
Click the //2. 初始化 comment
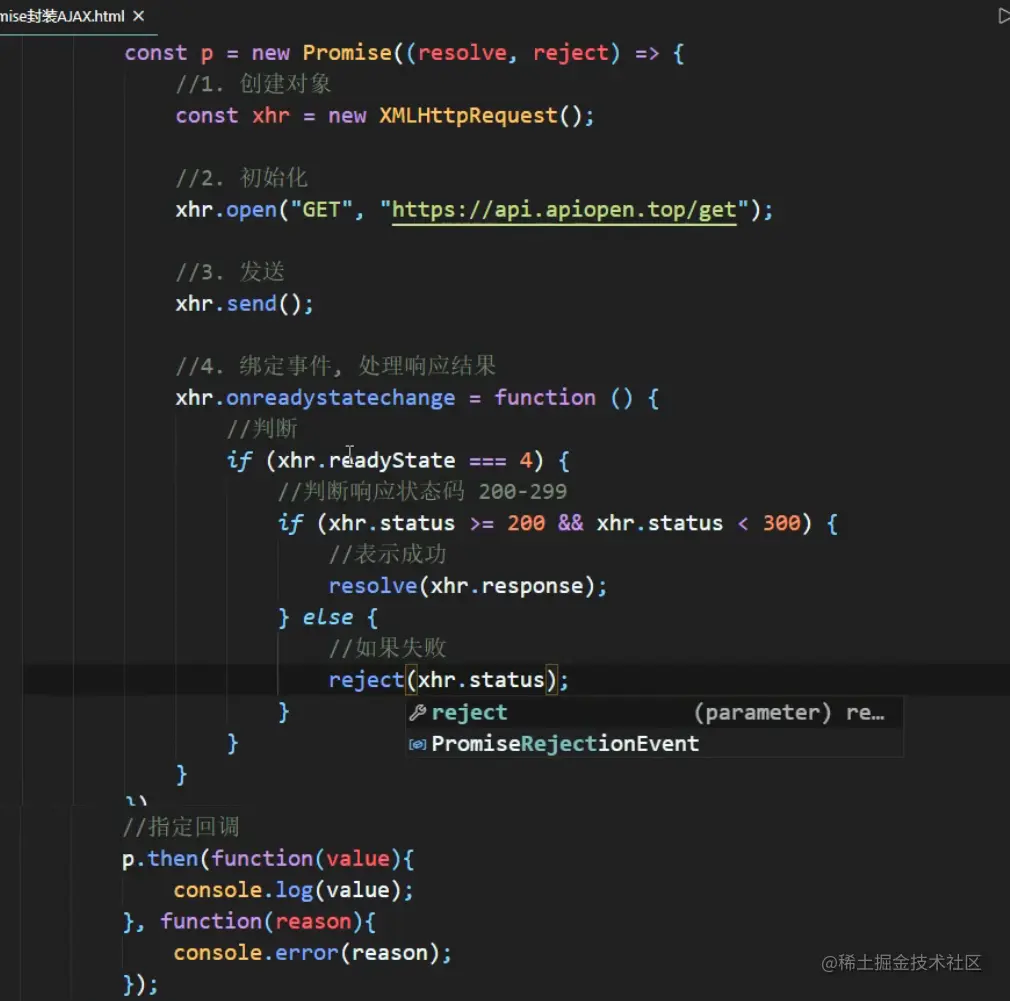(x=242, y=178)
